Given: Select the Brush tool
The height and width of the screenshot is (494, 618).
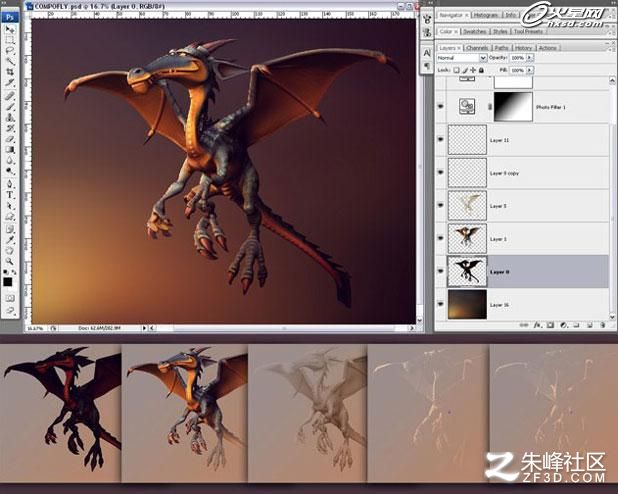Looking at the screenshot, I should click(x=10, y=106).
